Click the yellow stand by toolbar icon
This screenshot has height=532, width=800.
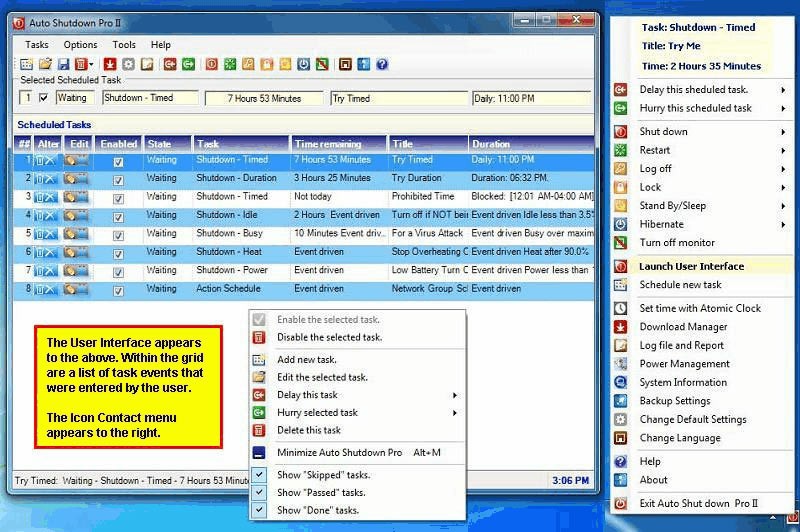285,64
